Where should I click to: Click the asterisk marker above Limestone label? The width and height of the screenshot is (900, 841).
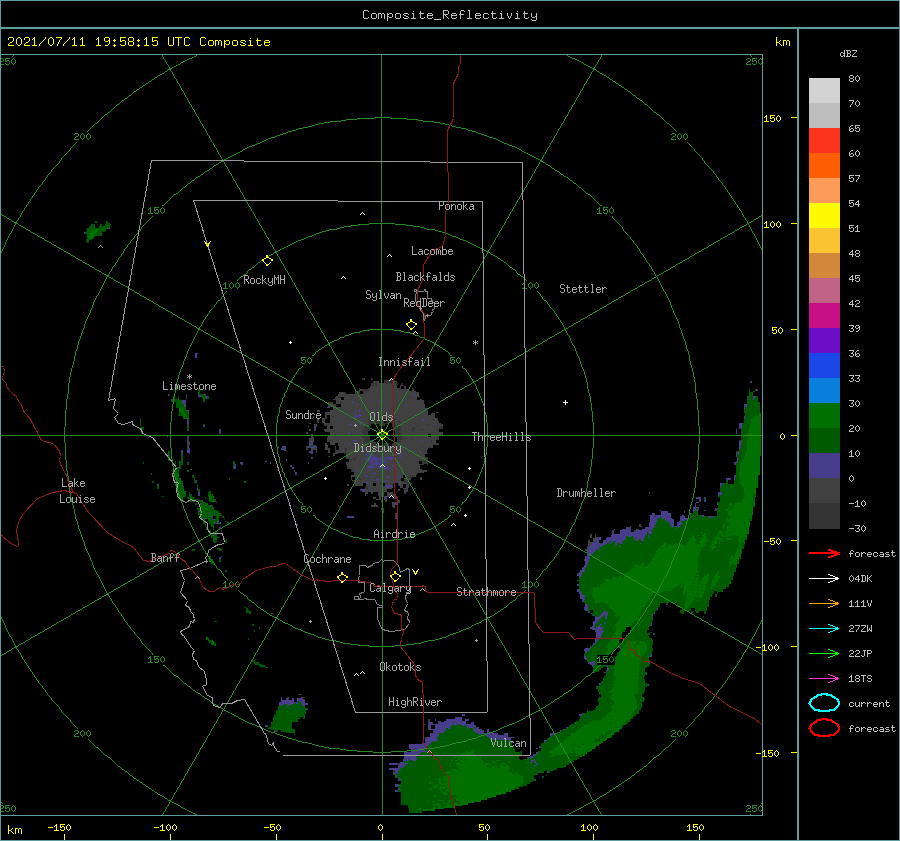point(189,377)
